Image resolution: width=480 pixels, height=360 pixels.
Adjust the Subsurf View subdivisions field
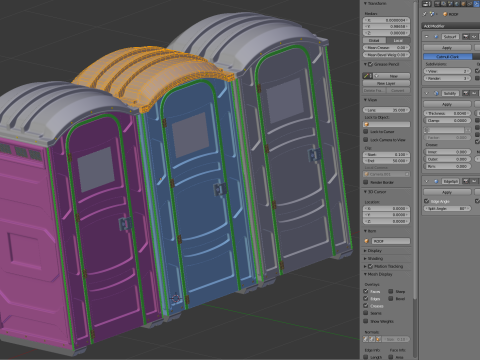tap(447, 71)
